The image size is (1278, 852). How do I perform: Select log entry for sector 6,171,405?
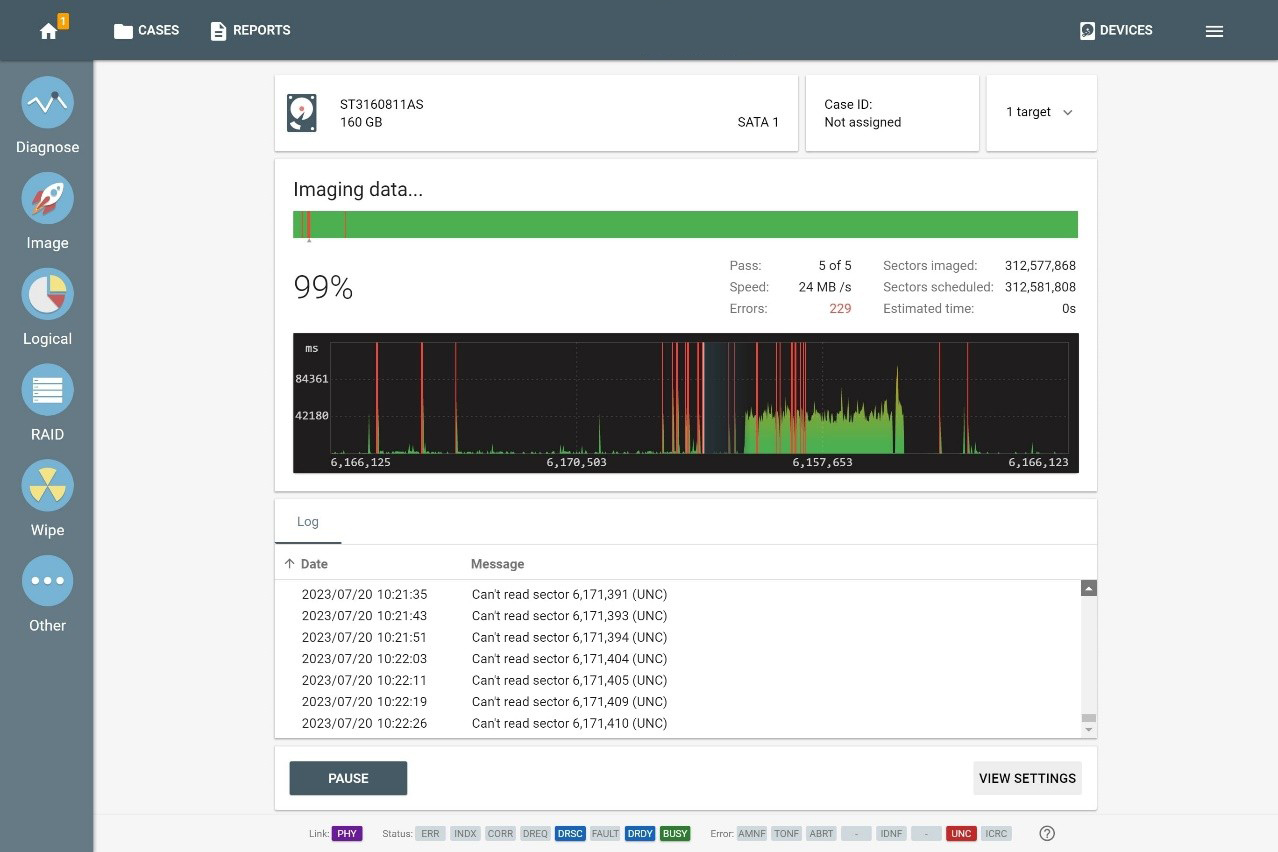pos(678,680)
